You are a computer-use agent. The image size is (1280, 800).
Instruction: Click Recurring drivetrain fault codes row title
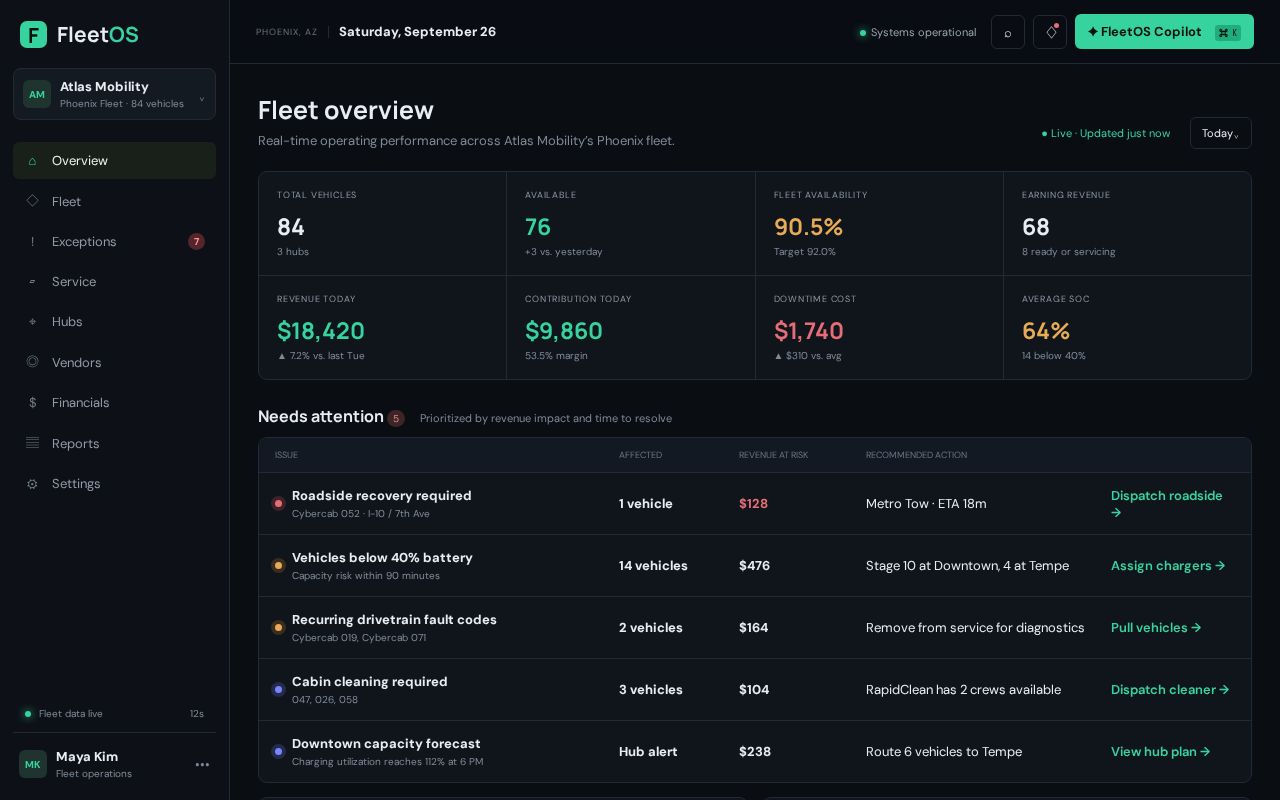[x=394, y=620]
